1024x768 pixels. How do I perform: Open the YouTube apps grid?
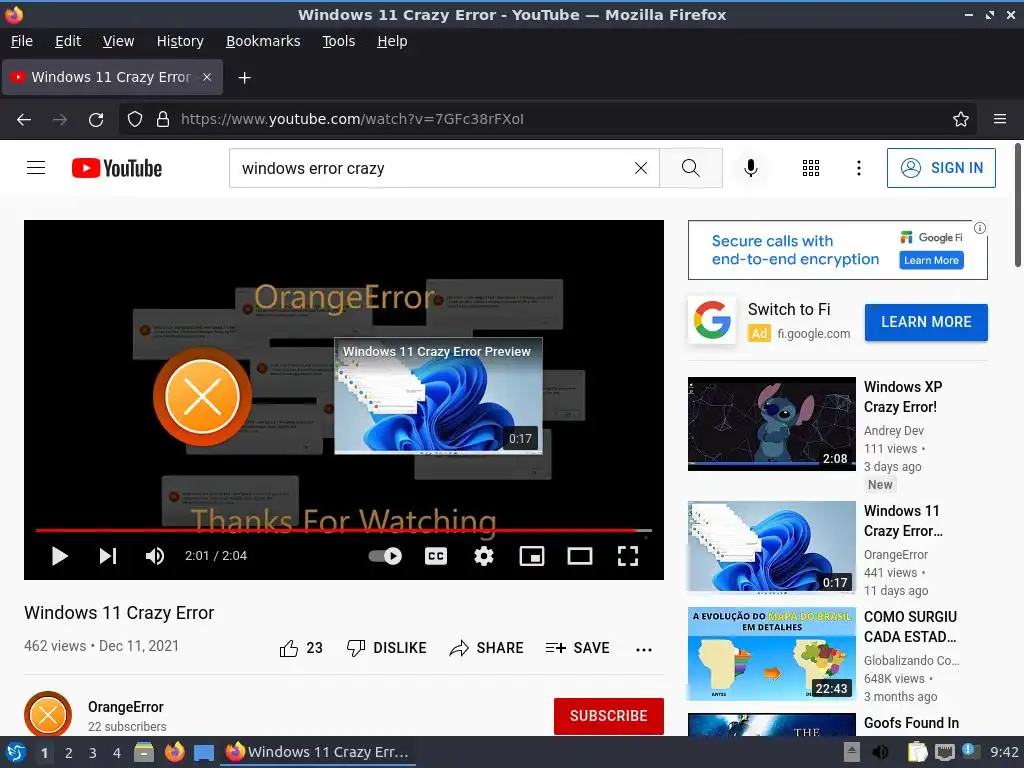click(x=810, y=168)
